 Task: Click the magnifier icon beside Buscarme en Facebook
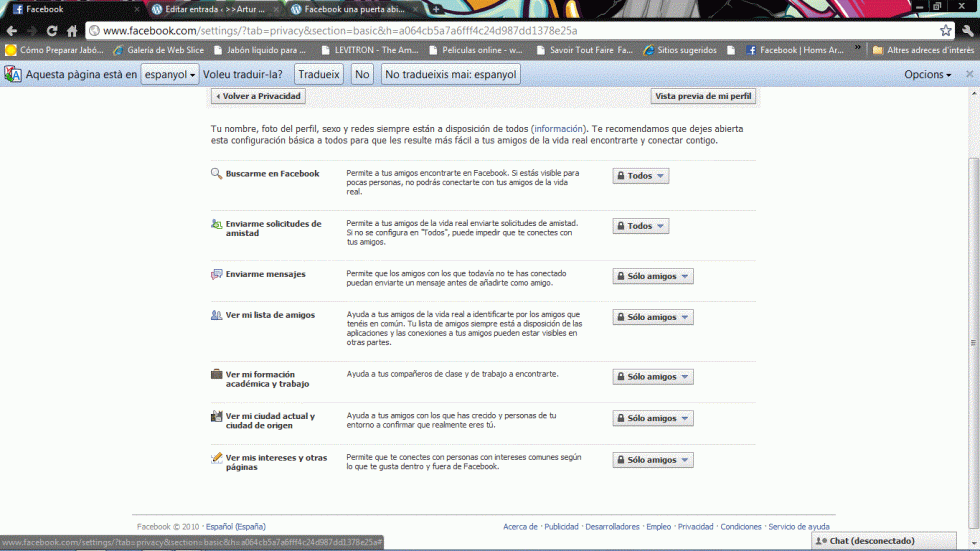(216, 174)
